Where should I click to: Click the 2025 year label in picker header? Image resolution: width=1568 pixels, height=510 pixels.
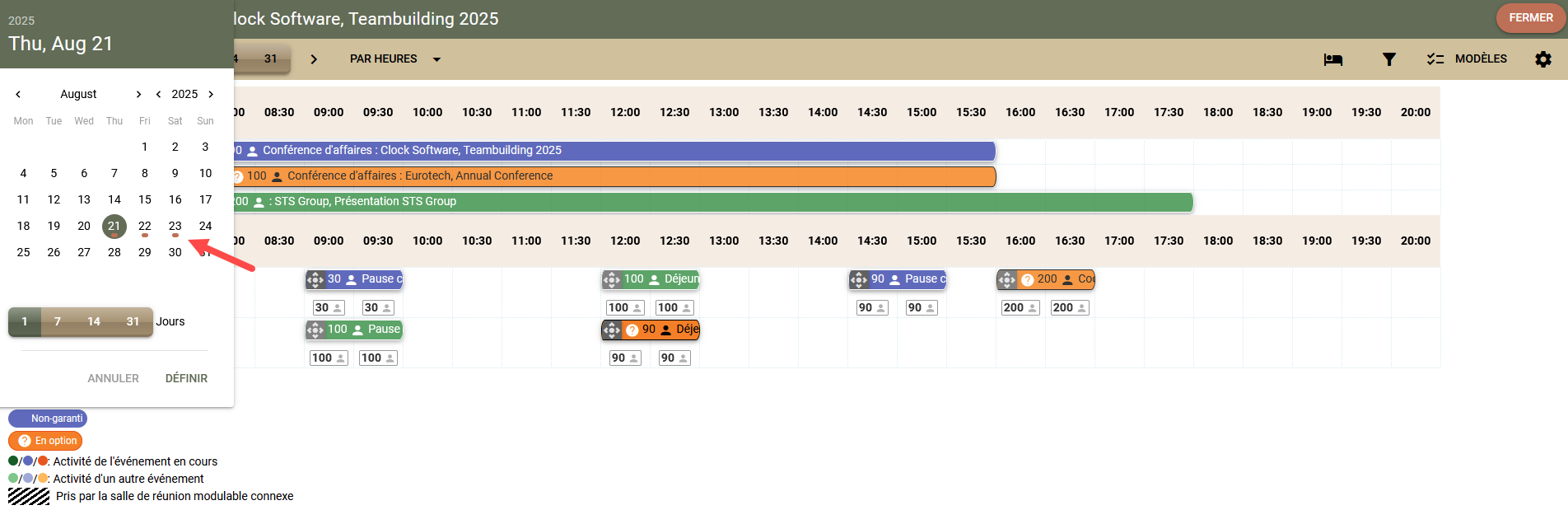[21, 21]
